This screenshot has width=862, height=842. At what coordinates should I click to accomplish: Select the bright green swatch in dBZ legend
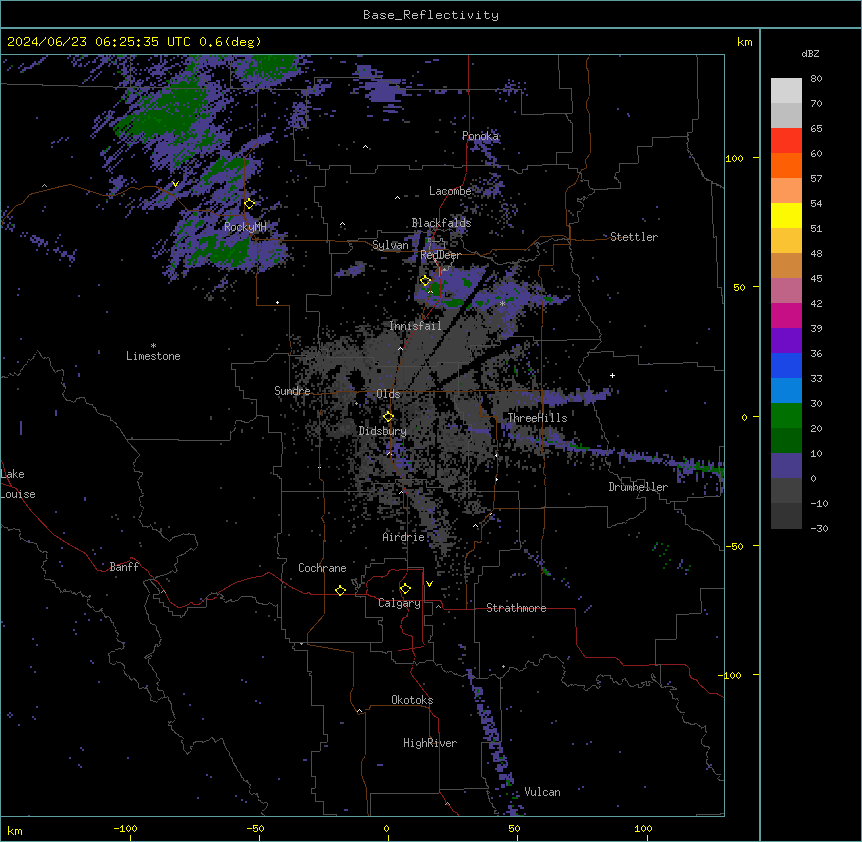coord(786,416)
